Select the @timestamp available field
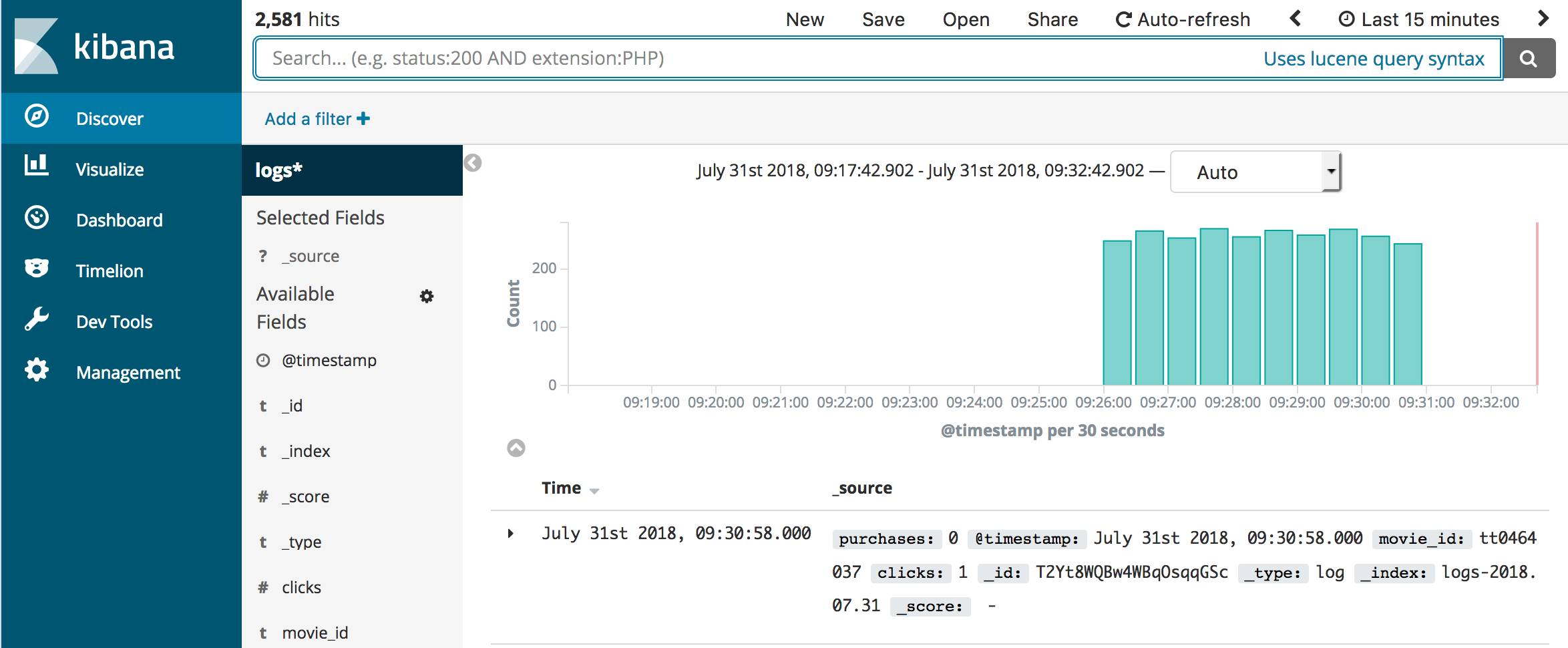The width and height of the screenshot is (1568, 648). 329,361
